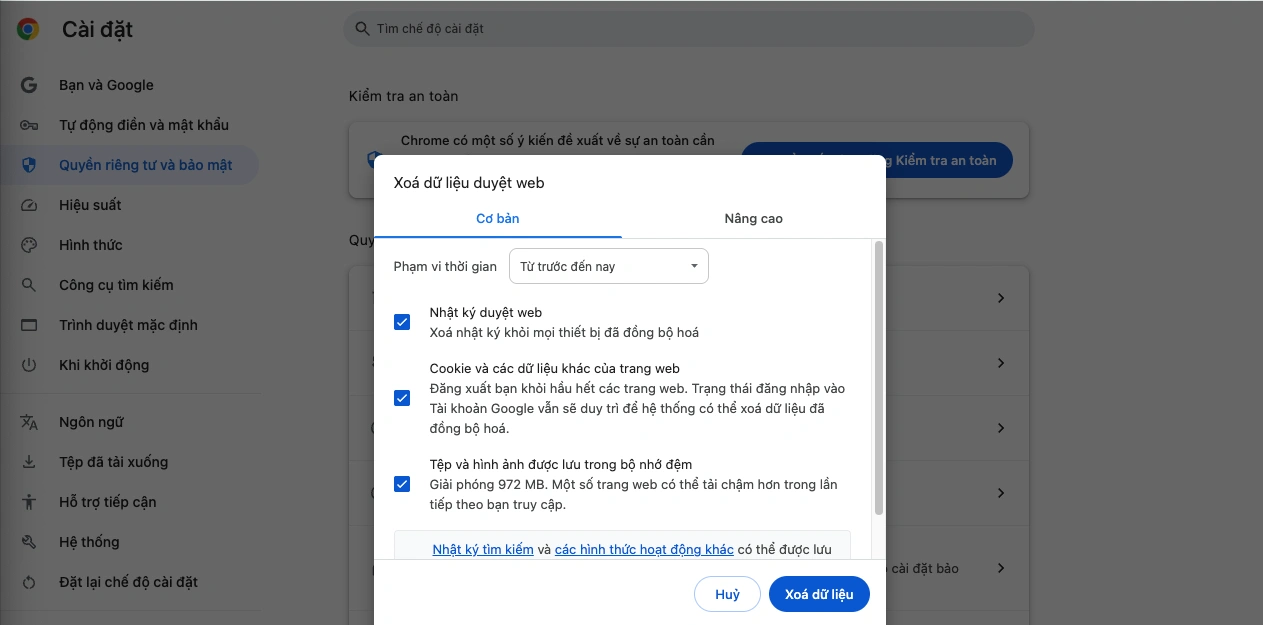Open the Phạm vi thời gian dropdown
The image size is (1263, 625).
pos(608,266)
